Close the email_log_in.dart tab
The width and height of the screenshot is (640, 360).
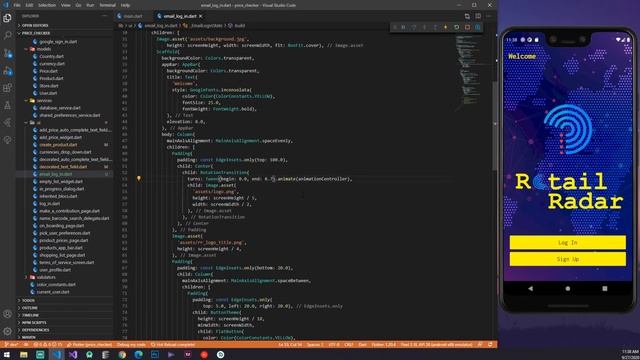coord(200,16)
